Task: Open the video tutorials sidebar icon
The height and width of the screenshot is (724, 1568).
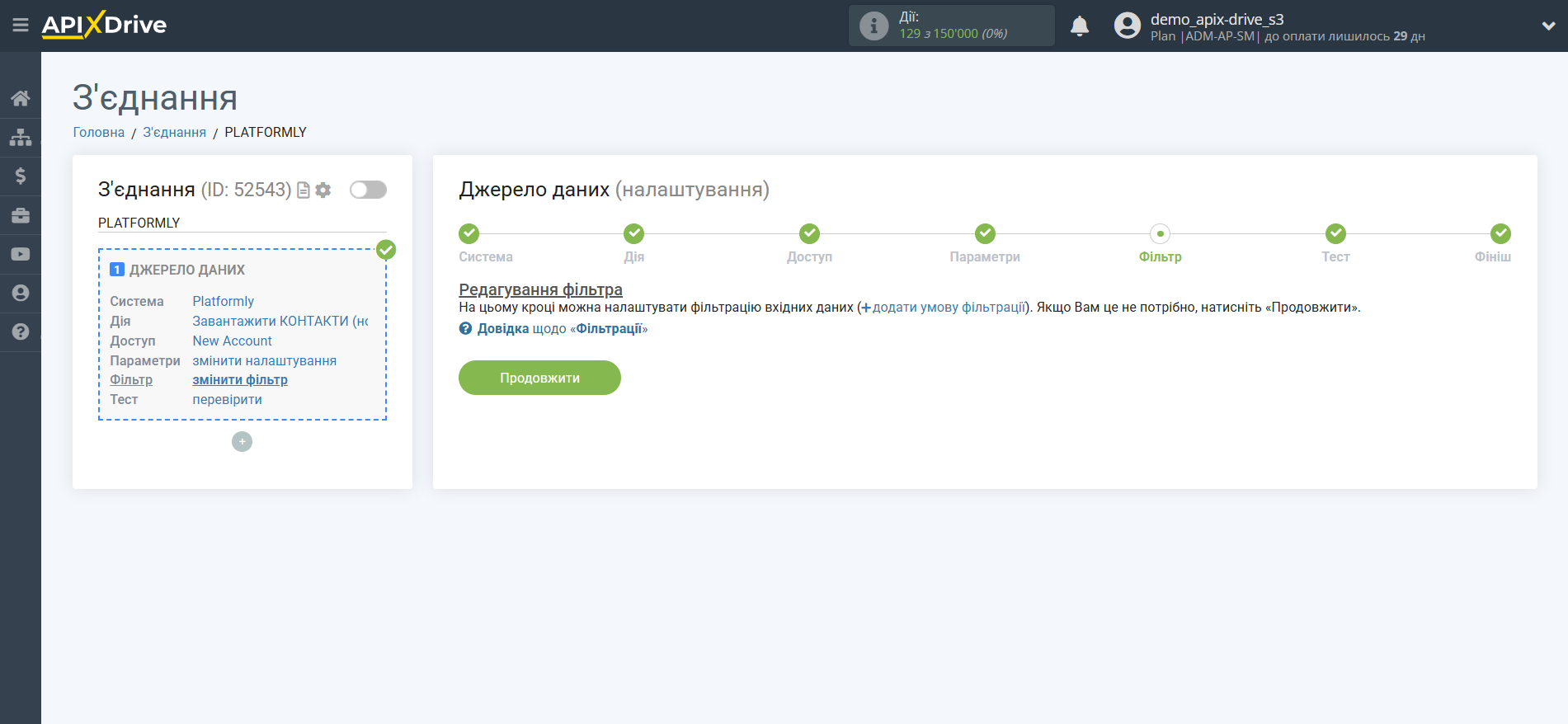Action: click(21, 254)
